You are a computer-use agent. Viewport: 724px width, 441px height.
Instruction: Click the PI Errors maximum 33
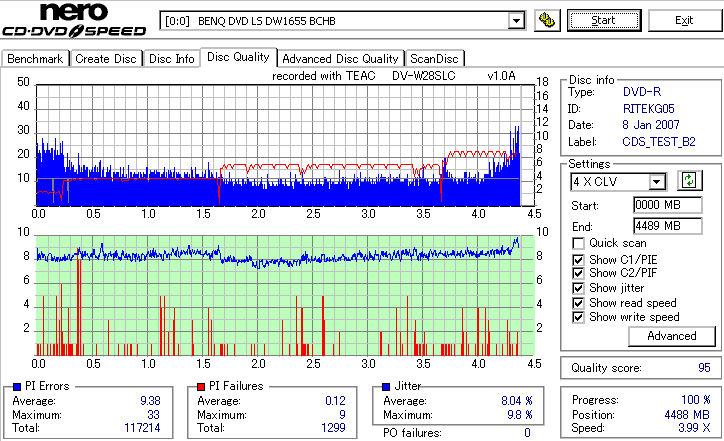(153, 415)
